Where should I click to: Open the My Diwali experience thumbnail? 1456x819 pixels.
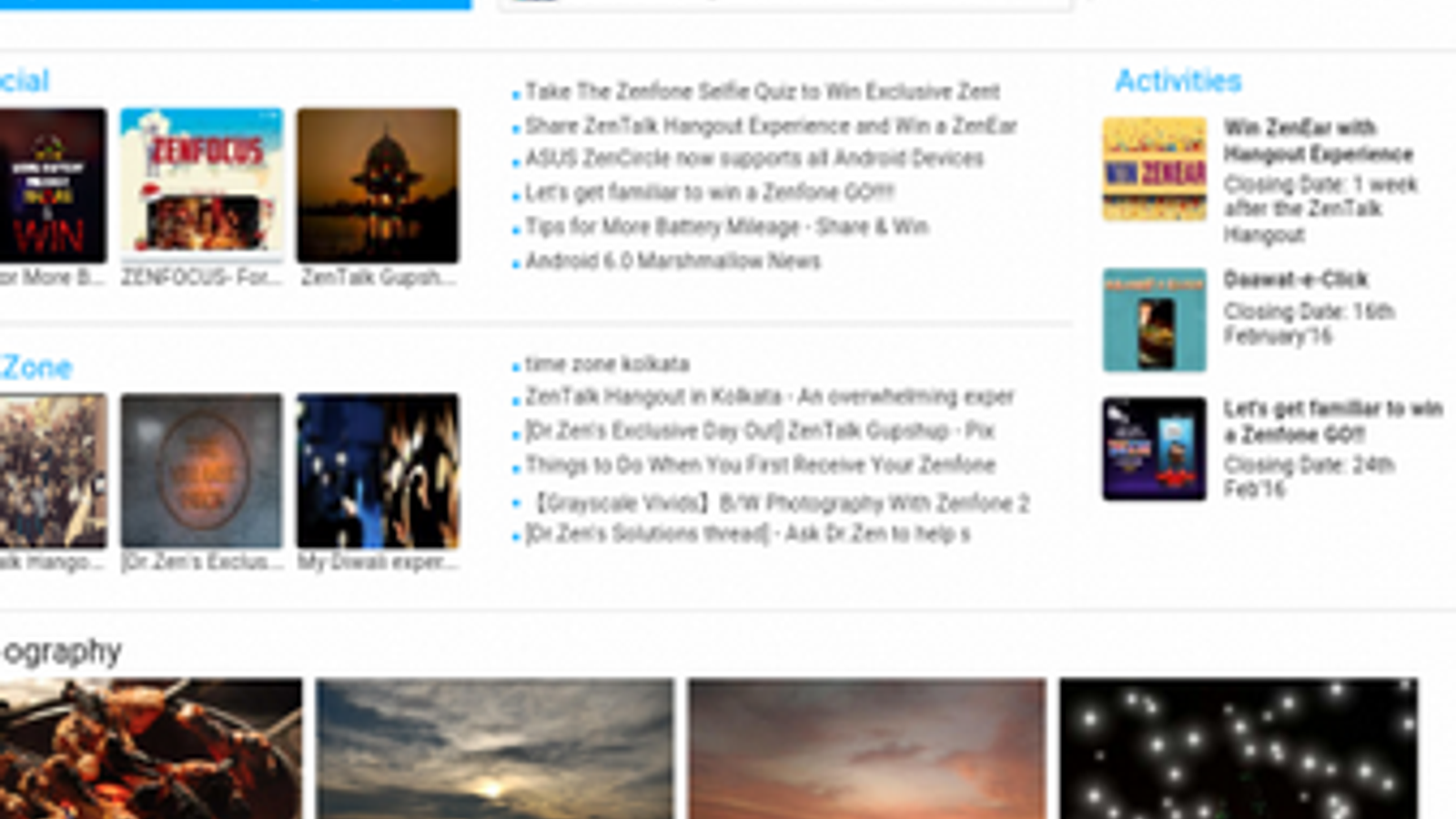point(378,470)
